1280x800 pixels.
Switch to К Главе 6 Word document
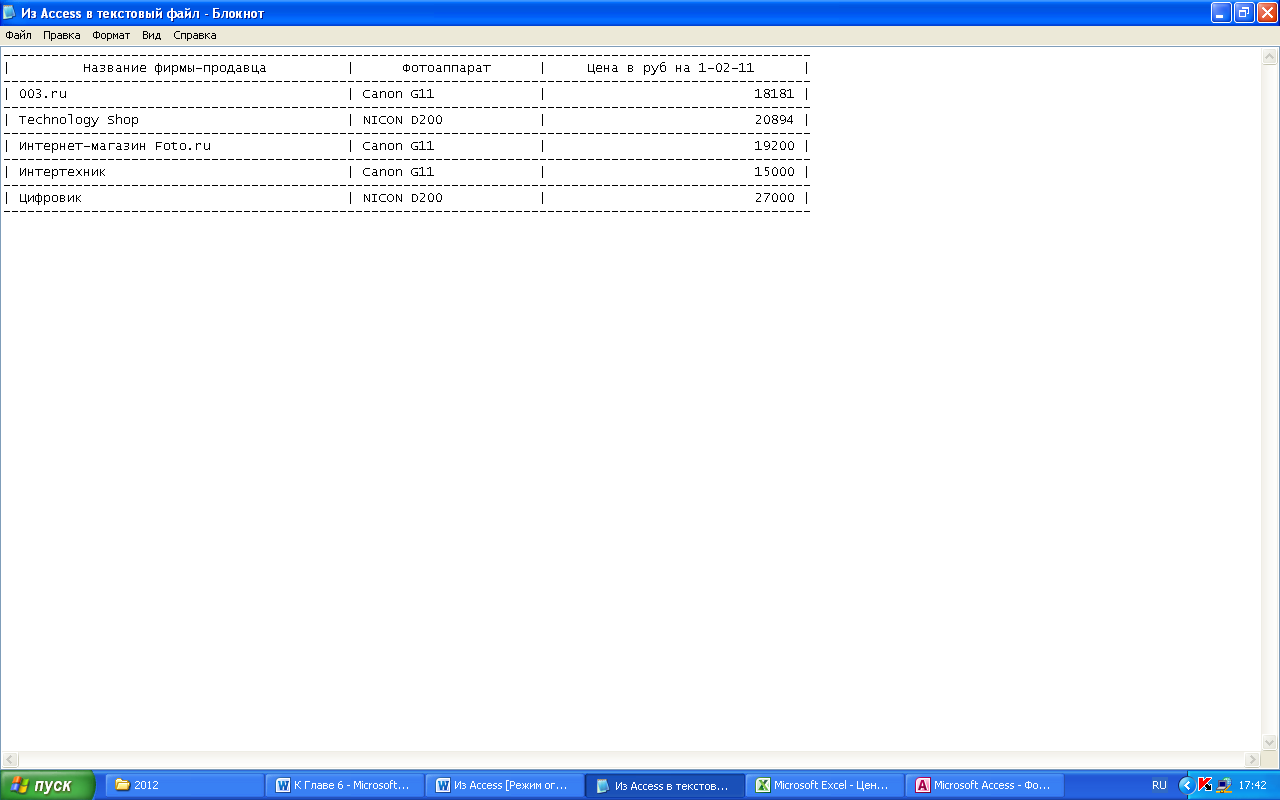tap(345, 785)
